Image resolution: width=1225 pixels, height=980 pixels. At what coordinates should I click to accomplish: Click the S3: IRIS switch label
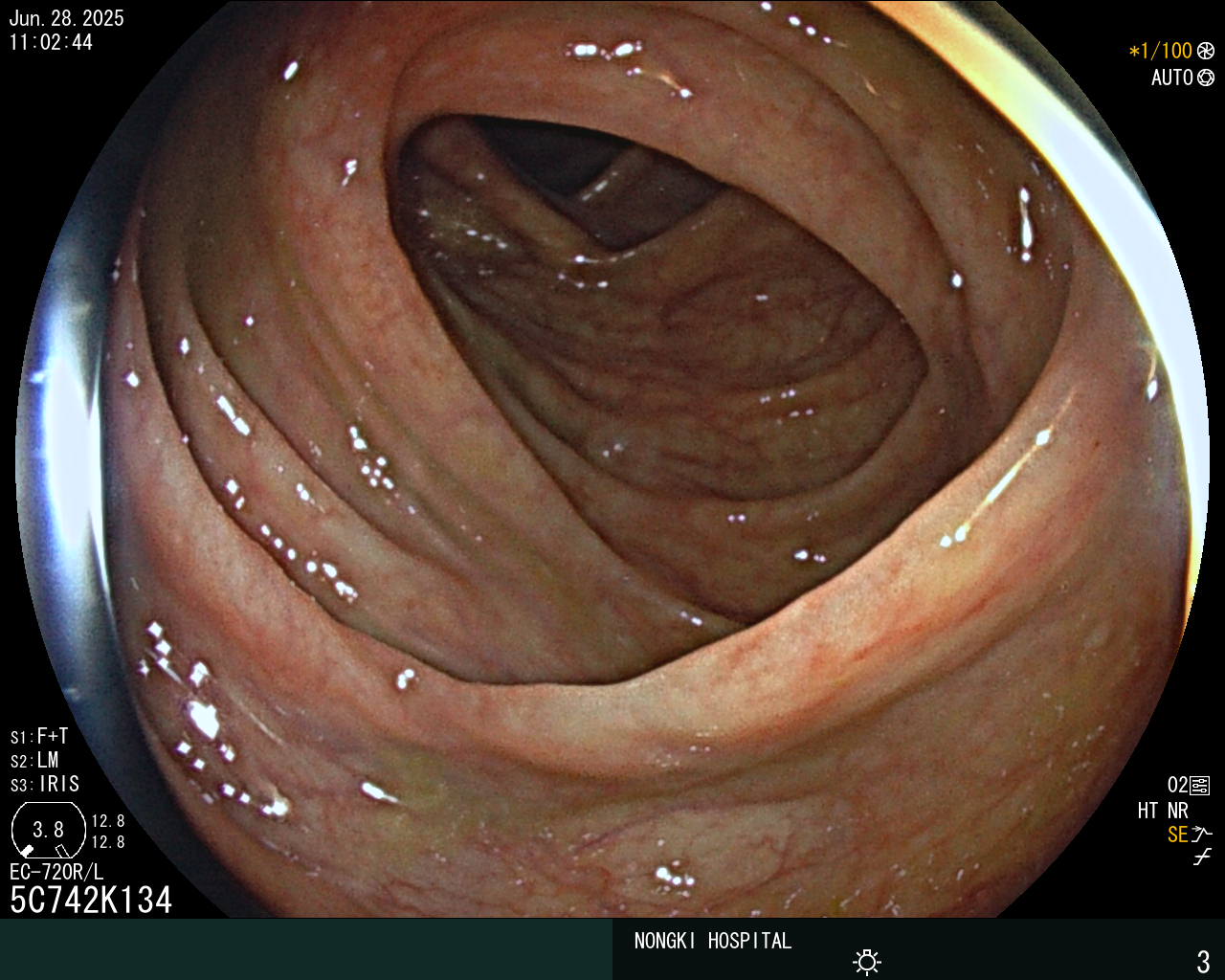(x=45, y=784)
